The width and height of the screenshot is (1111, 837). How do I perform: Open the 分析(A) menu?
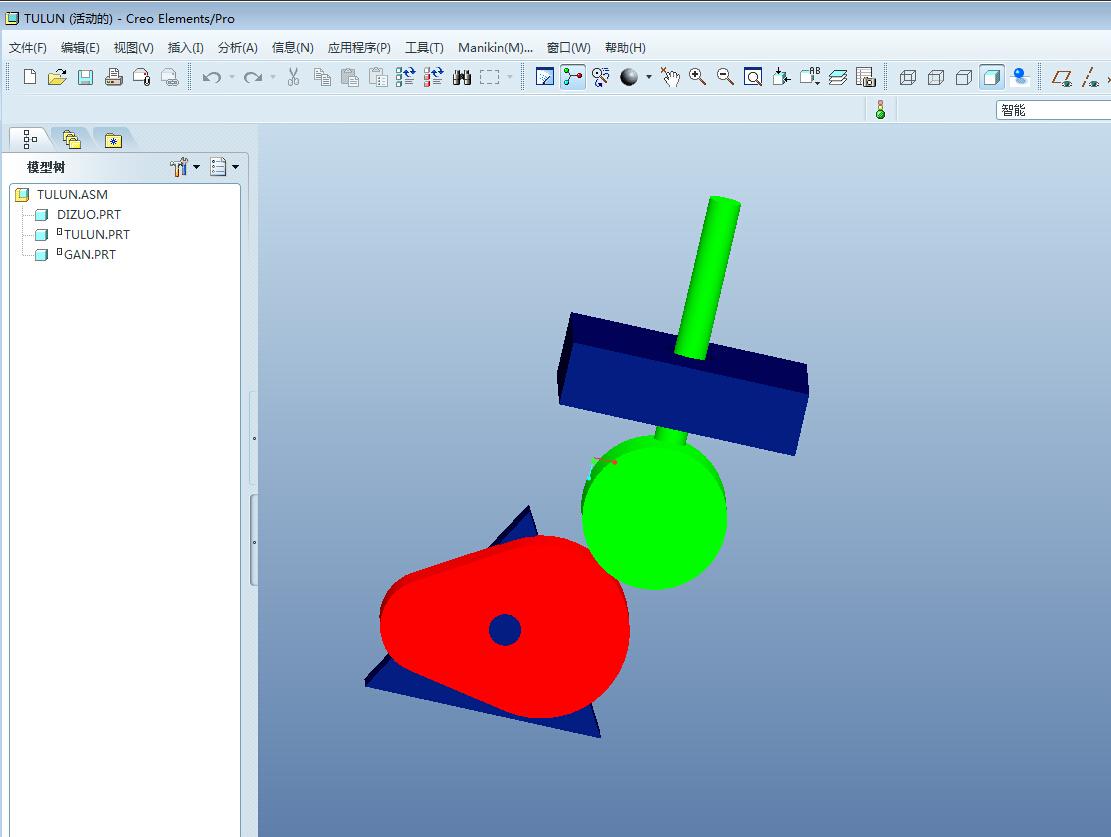point(237,47)
